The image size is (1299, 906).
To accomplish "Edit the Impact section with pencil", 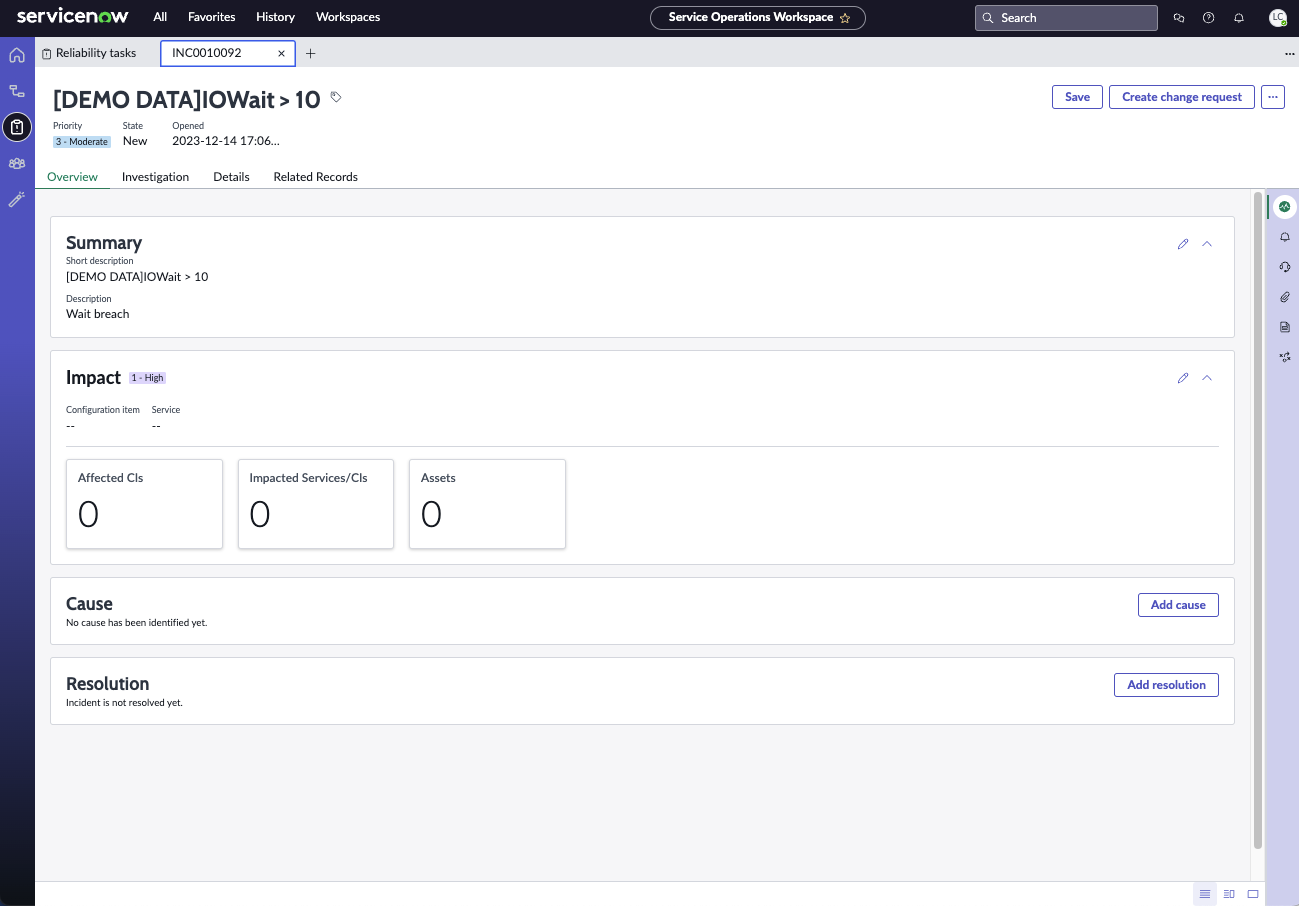I will tap(1183, 378).
